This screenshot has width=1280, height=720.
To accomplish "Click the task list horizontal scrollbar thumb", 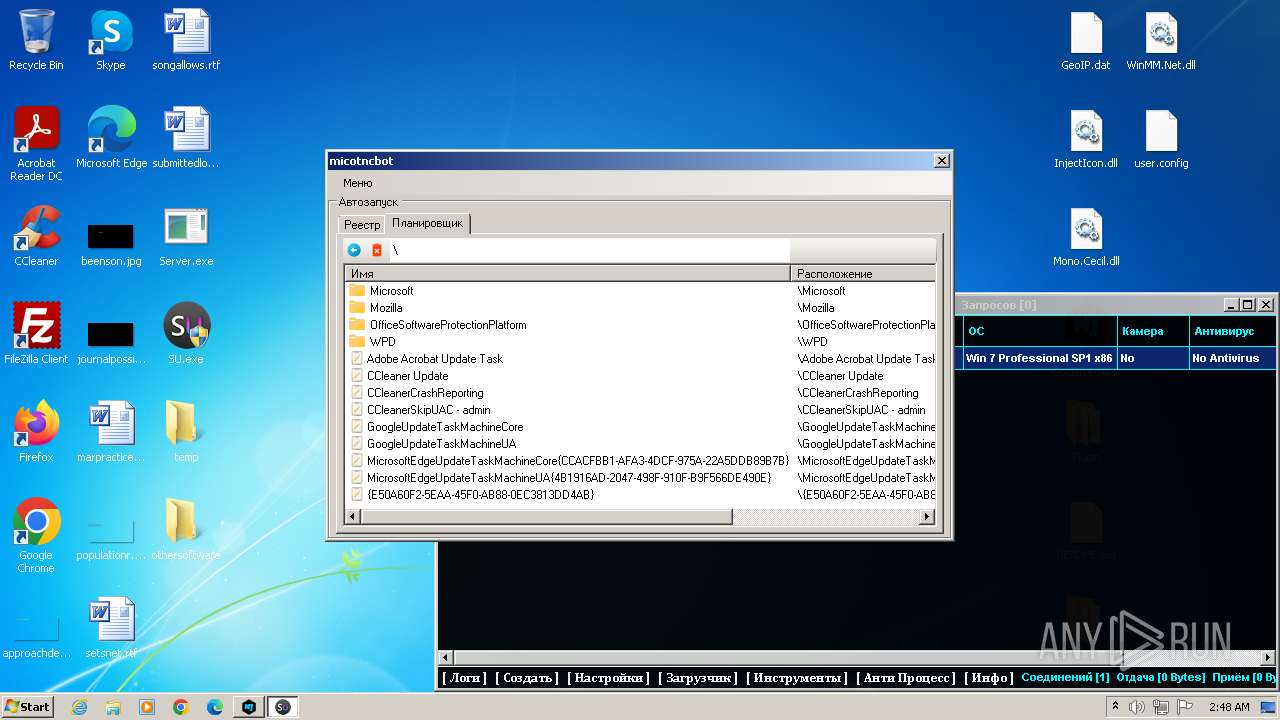I will (546, 517).
